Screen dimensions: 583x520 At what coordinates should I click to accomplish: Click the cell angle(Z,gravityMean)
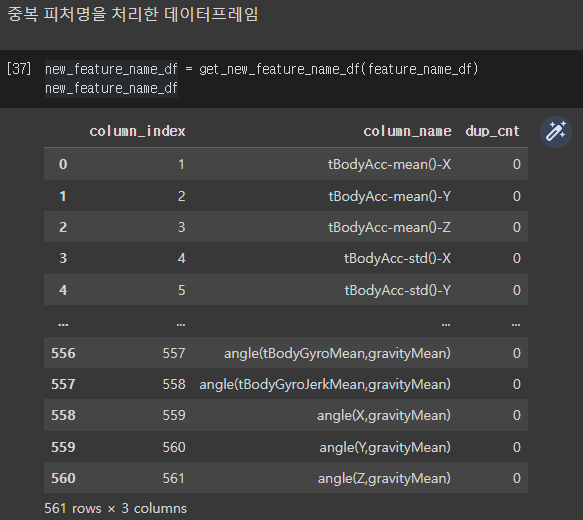[384, 478]
